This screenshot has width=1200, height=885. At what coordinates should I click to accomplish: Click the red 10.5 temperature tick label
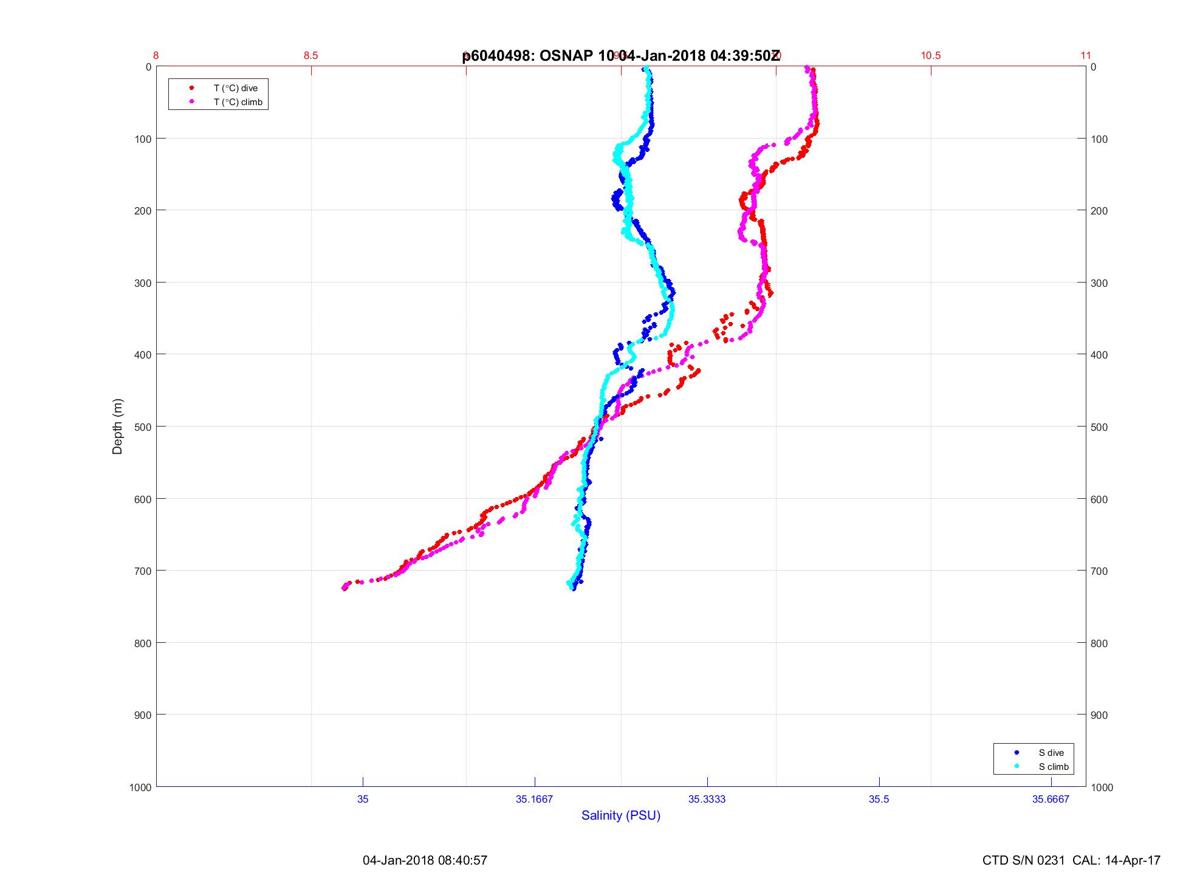(x=931, y=56)
